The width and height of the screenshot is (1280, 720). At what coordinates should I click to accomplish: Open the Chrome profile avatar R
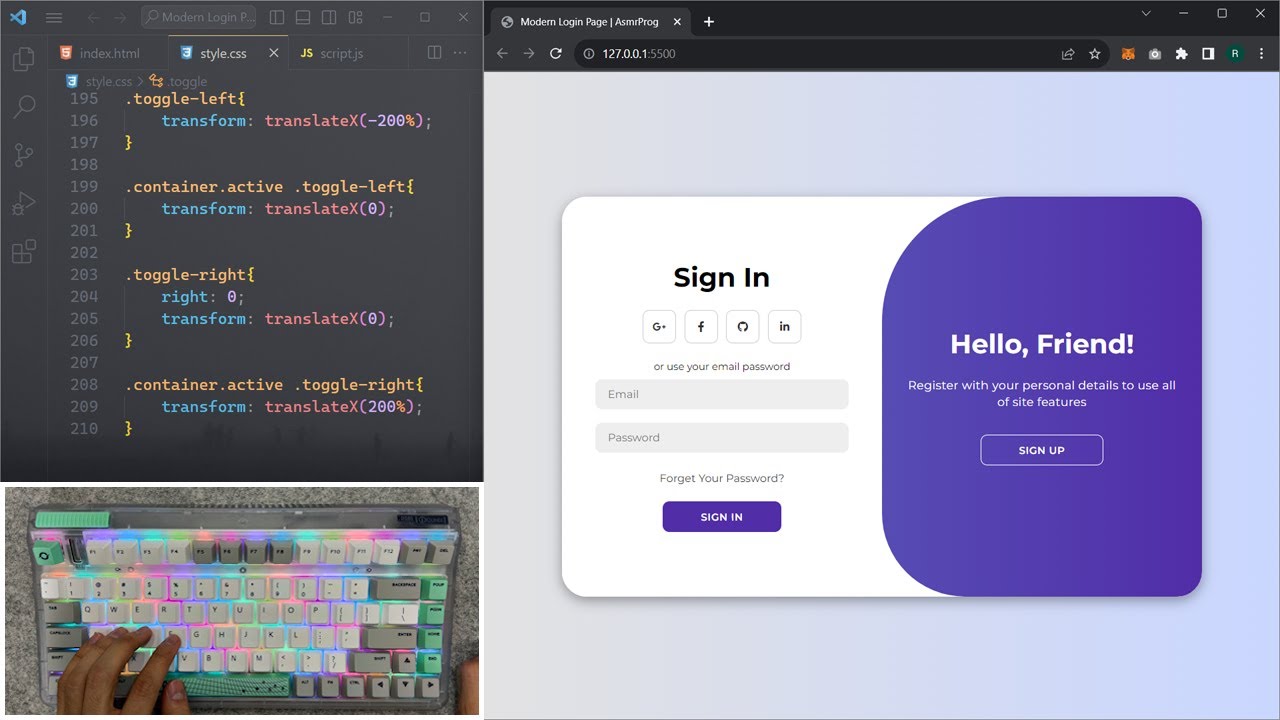(1235, 54)
